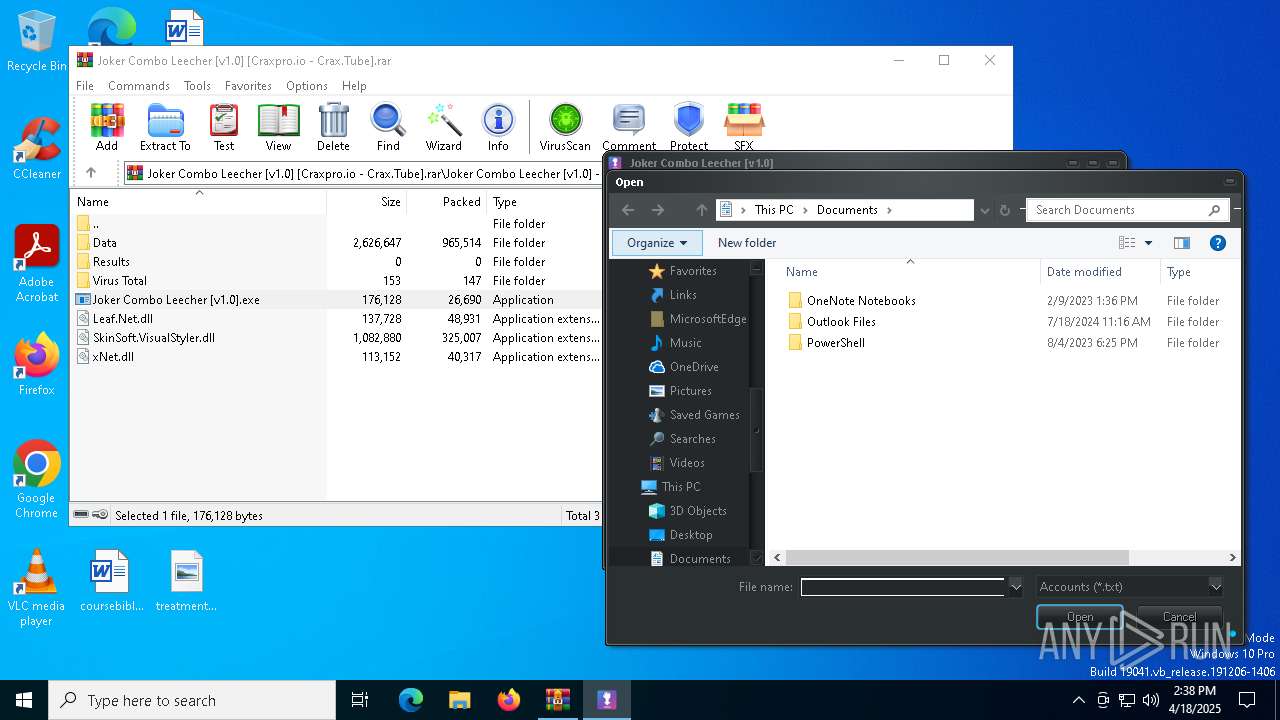Open the View tool in WinRAR toolbar
1280x720 pixels.
[278, 127]
